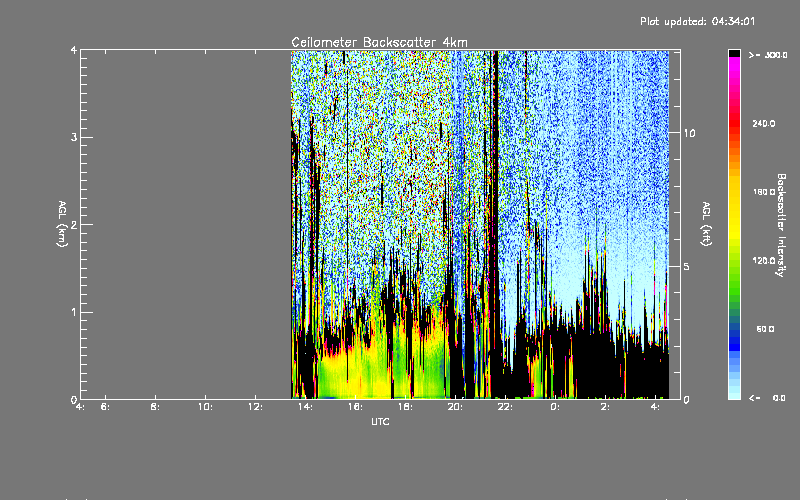800x500 pixels.
Task: Click the '12:' UTC time tick label
Action: coord(255,407)
